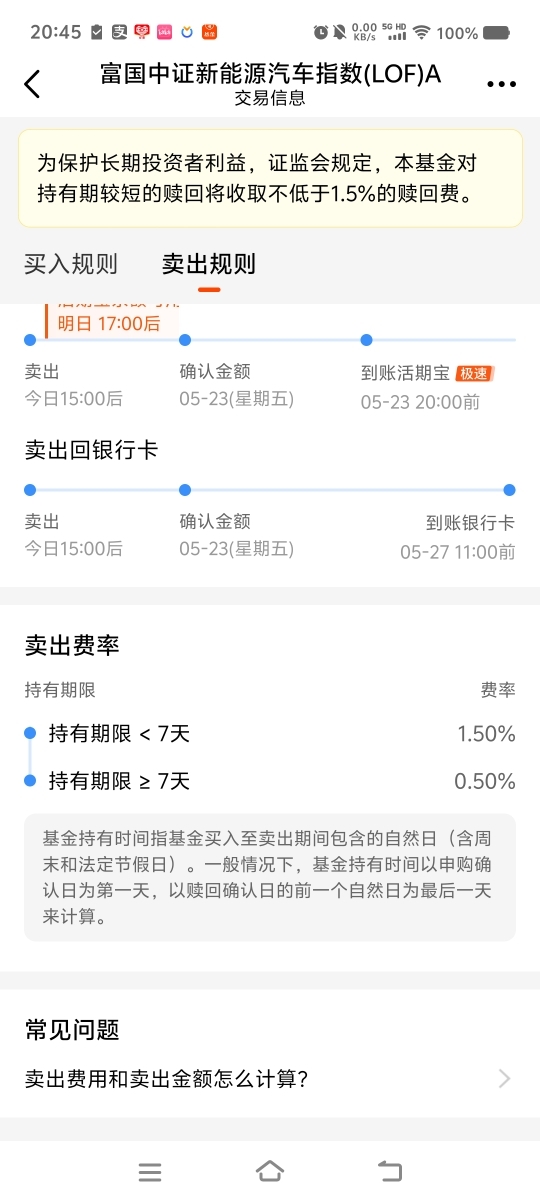Tap the 卖出回银行卡 section heading
540x1204 pixels.
tap(91, 450)
